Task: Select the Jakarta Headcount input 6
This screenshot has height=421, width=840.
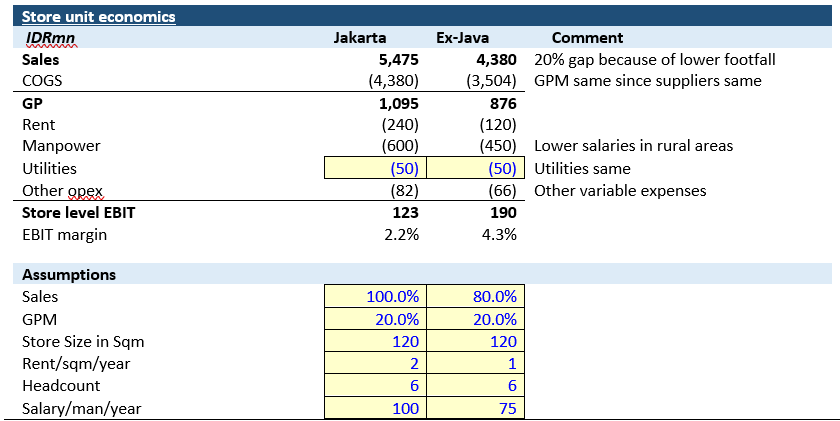Action: click(376, 385)
